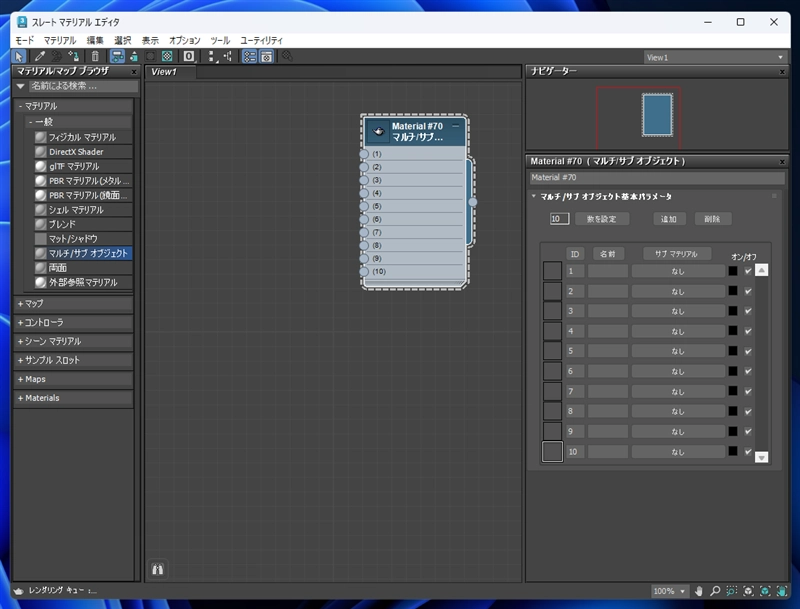Click Lay Out Children icon

[228, 56]
